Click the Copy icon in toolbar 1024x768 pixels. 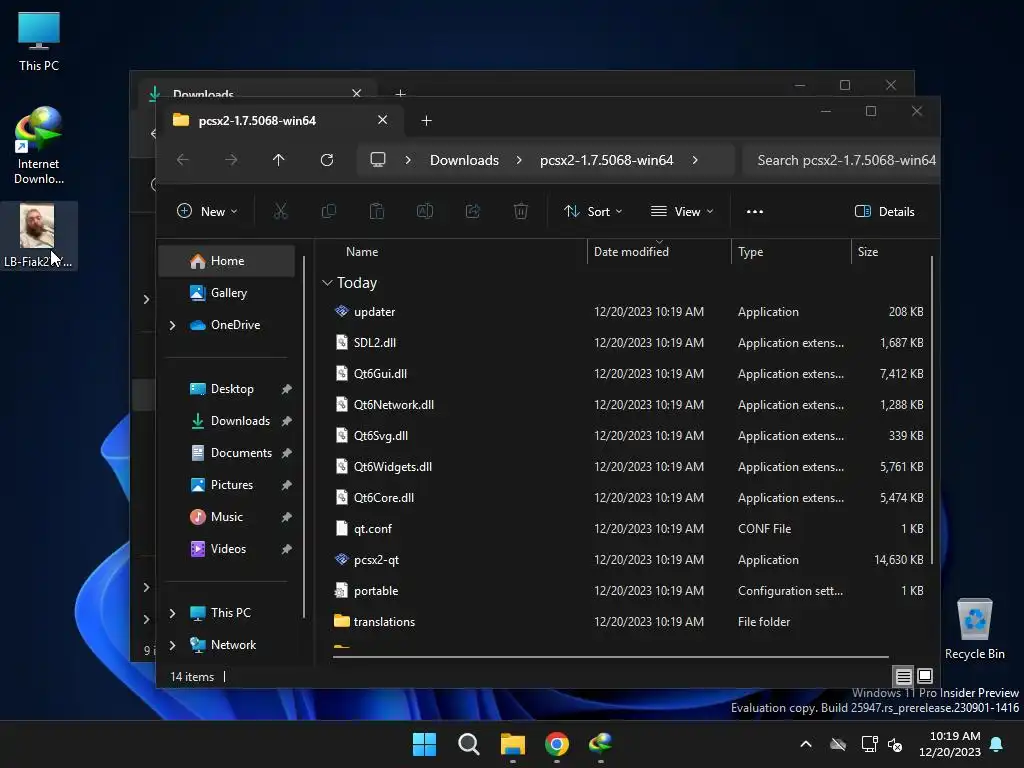point(328,211)
